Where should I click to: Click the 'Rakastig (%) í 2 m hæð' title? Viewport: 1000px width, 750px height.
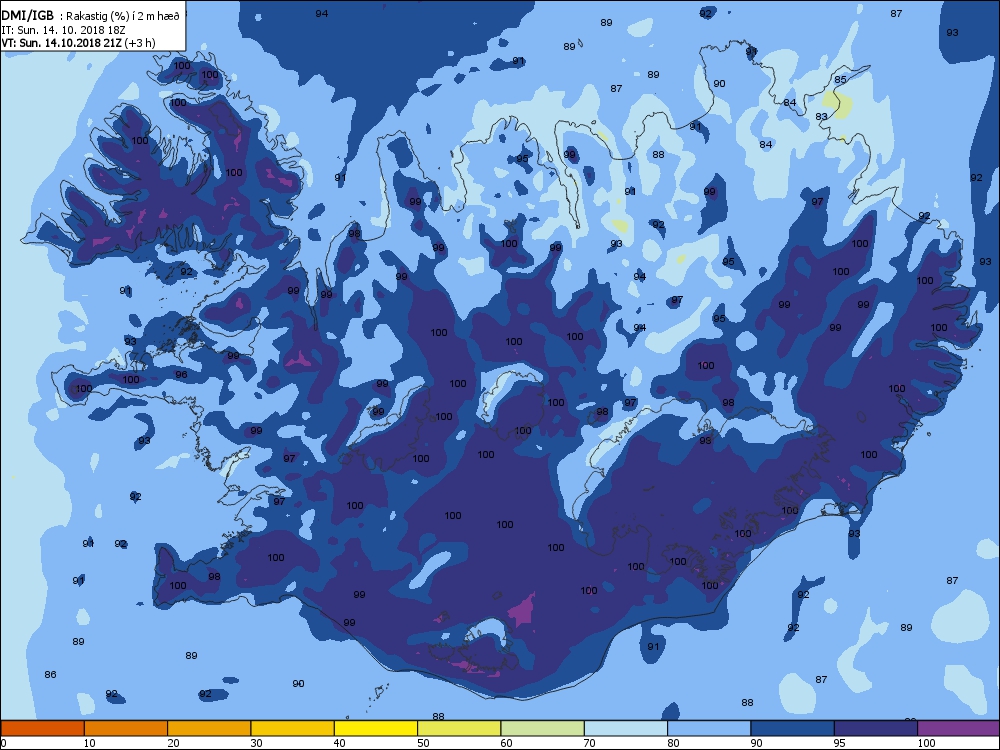tap(122, 16)
